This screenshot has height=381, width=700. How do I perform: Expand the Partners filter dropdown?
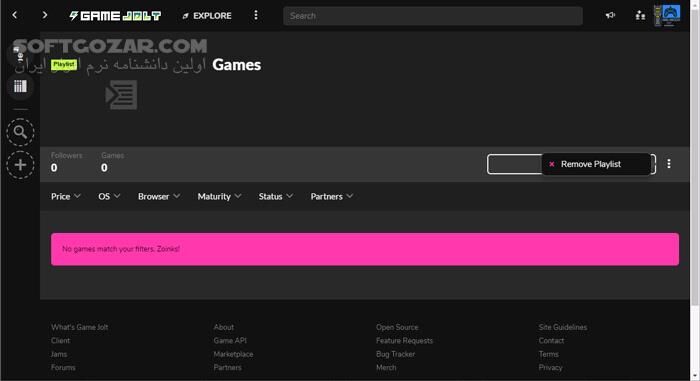[332, 196]
